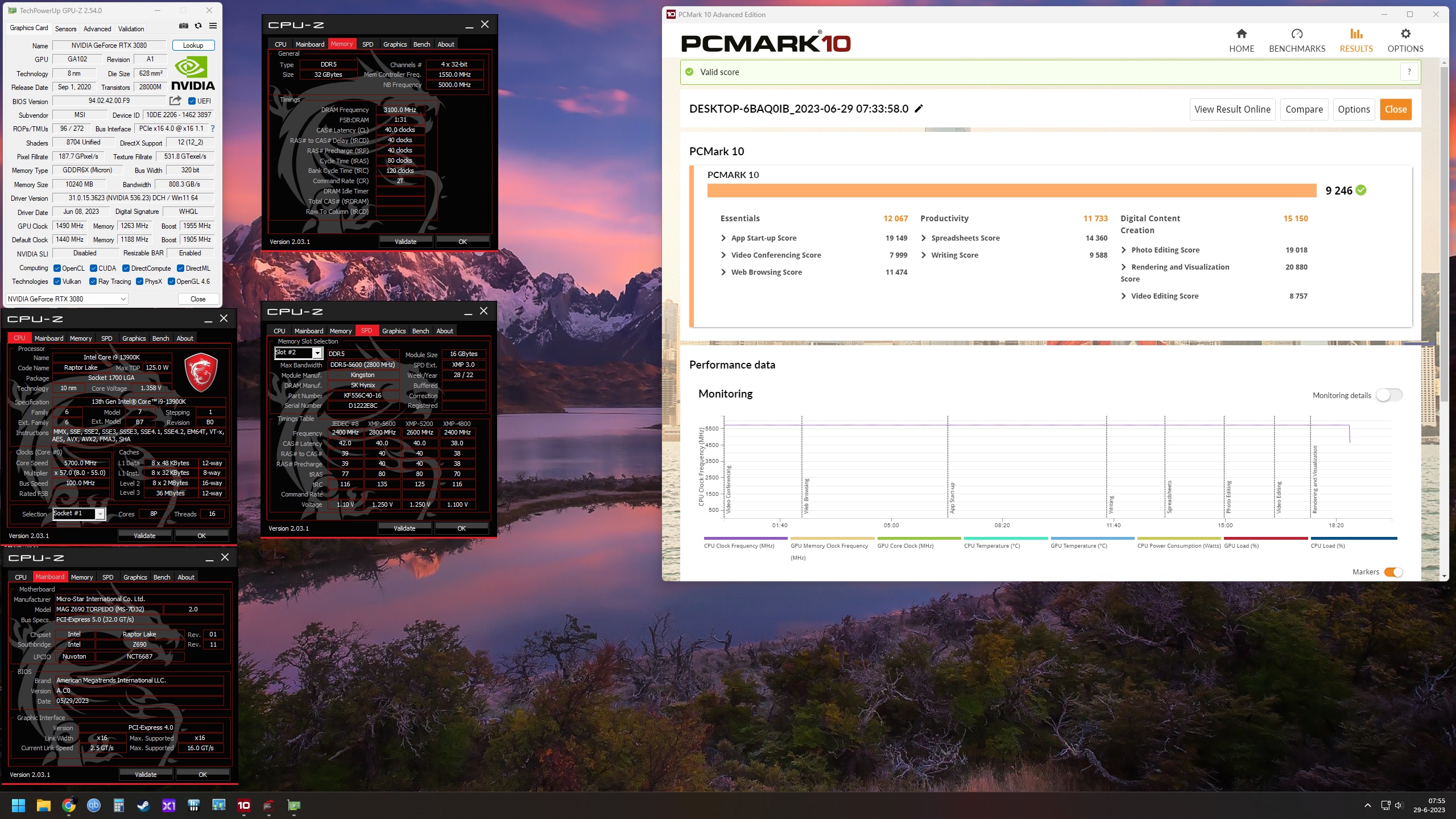Image resolution: width=1456 pixels, height=819 pixels.
Task: Toggle the Ray Tracing checkbox
Action: pyautogui.click(x=93, y=282)
